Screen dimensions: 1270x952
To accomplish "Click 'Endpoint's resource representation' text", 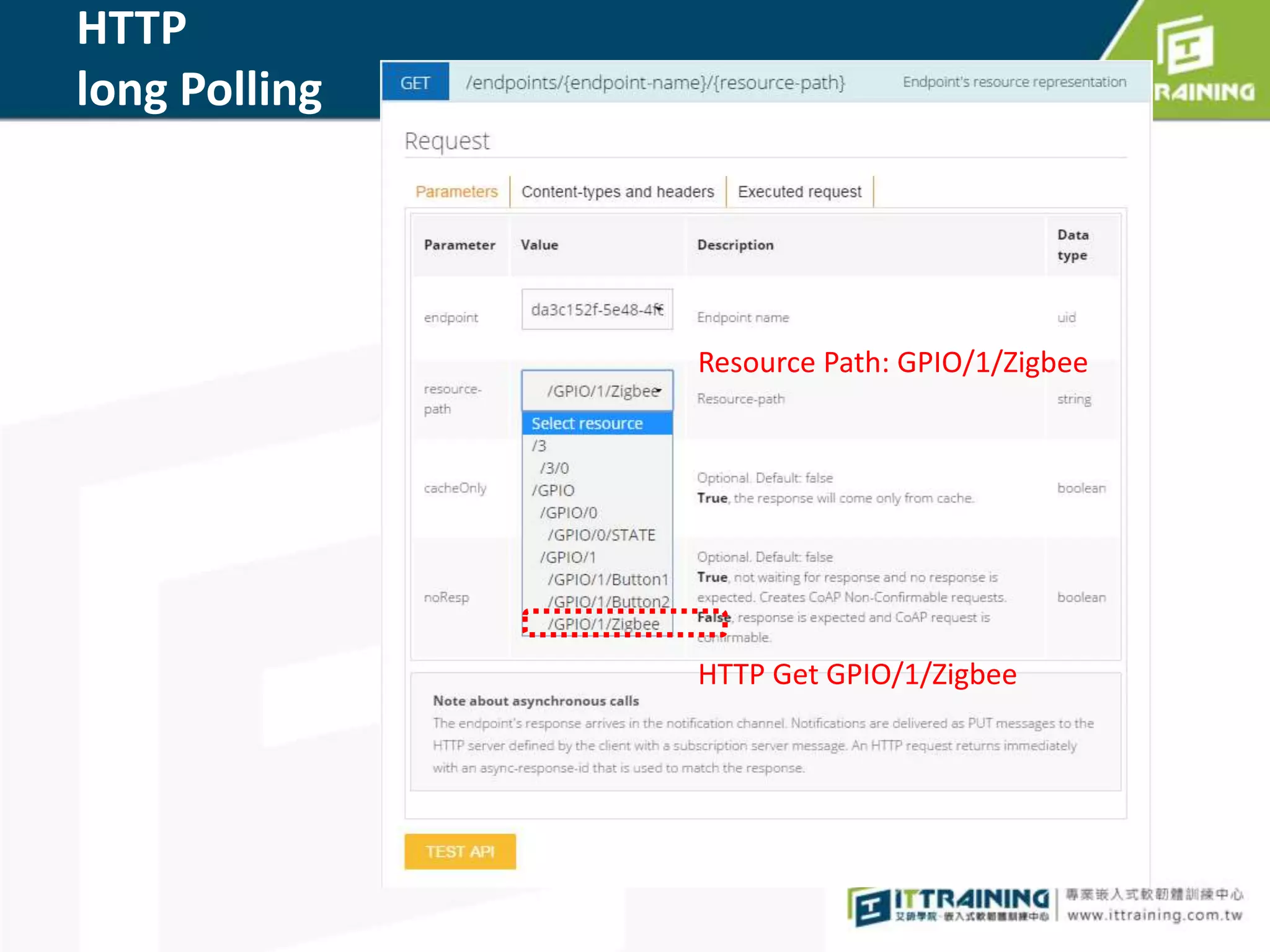I will (1015, 82).
